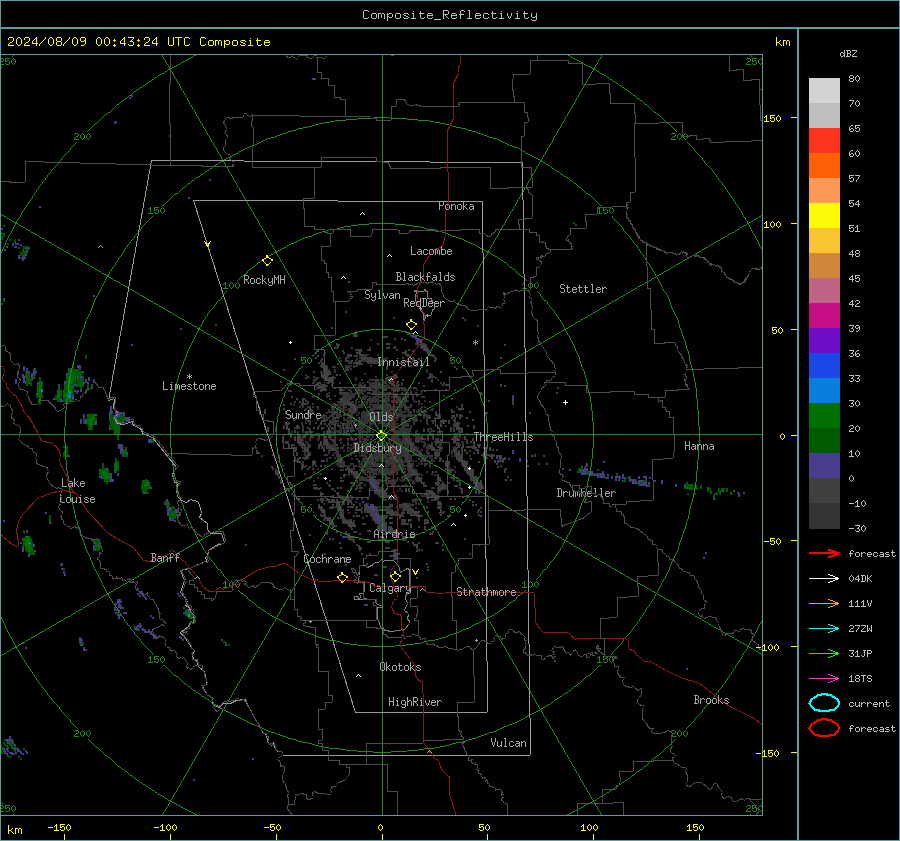The height and width of the screenshot is (841, 900).
Task: Click the asterisk marker above Limestone
Action: [189, 377]
